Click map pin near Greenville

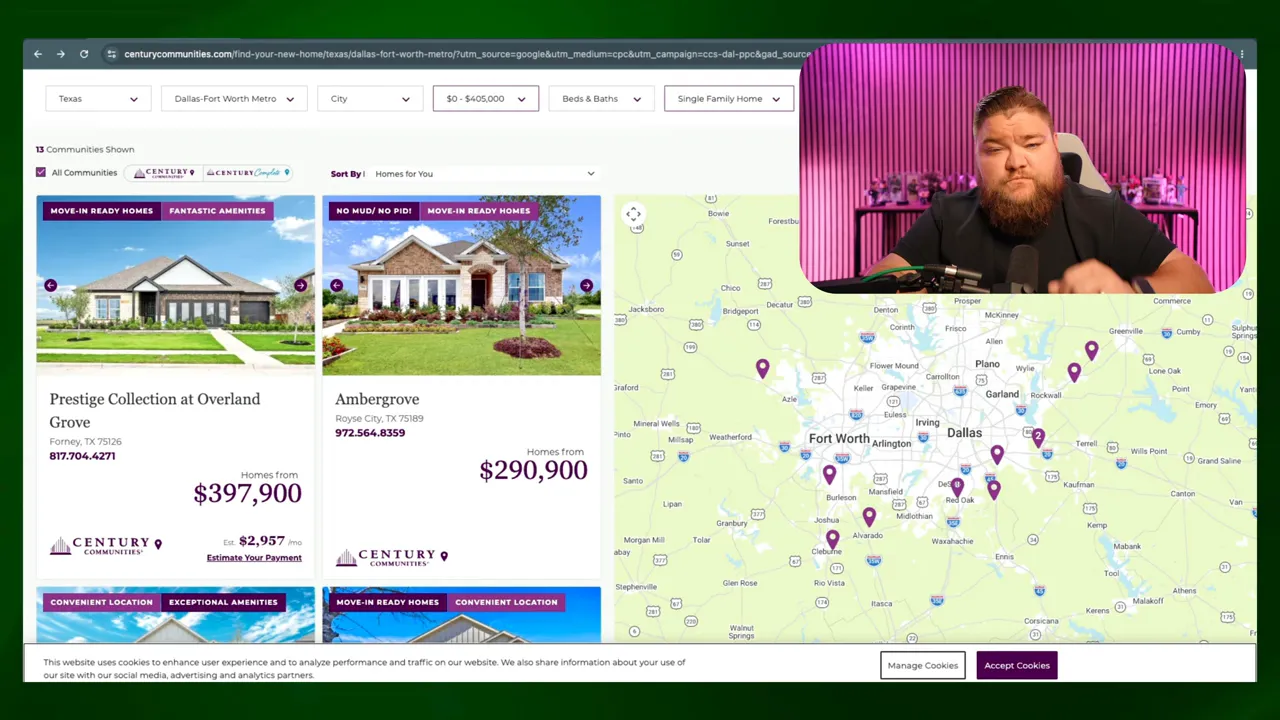[1091, 350]
